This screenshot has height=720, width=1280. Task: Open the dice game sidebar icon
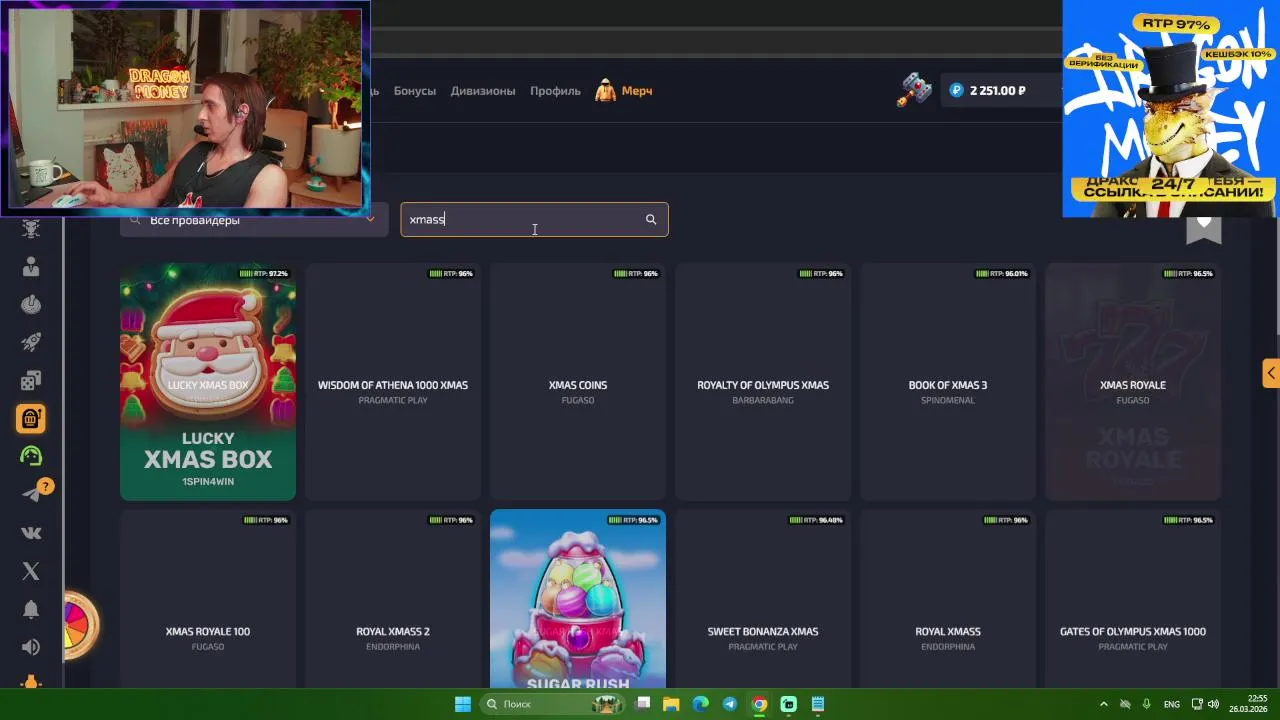click(31, 381)
